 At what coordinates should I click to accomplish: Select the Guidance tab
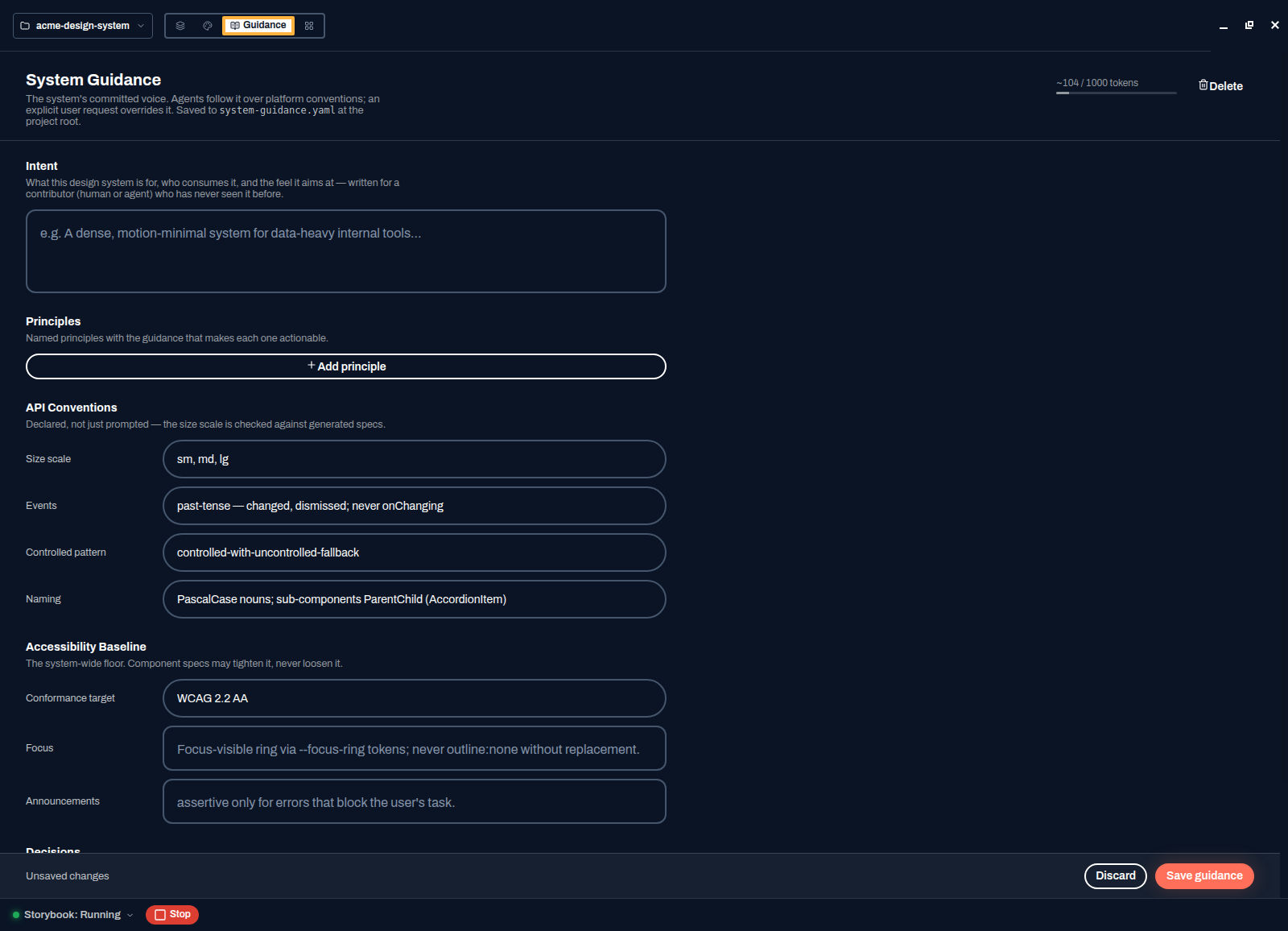(258, 26)
